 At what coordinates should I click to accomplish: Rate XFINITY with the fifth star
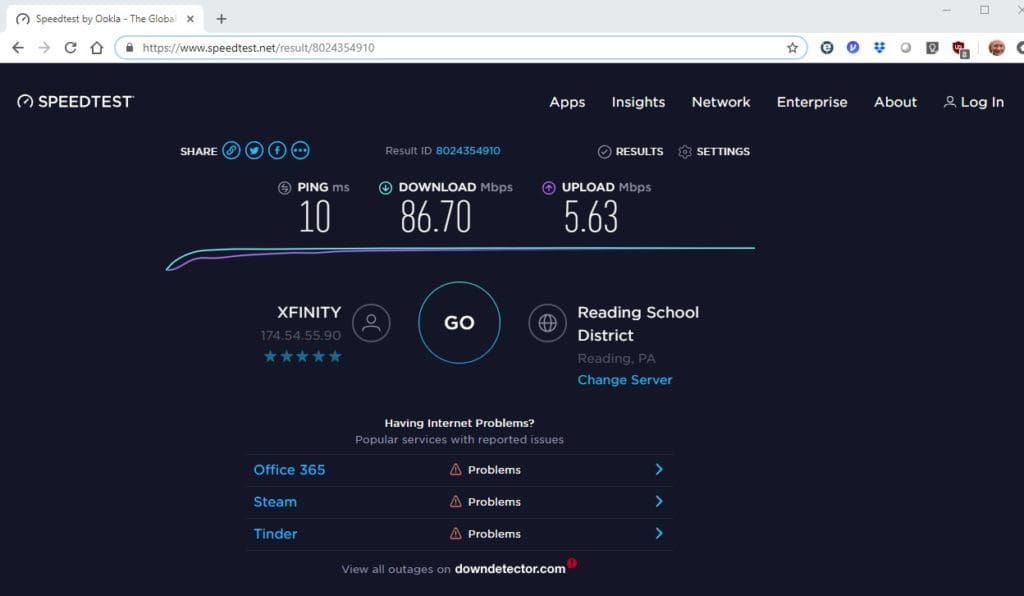[335, 356]
